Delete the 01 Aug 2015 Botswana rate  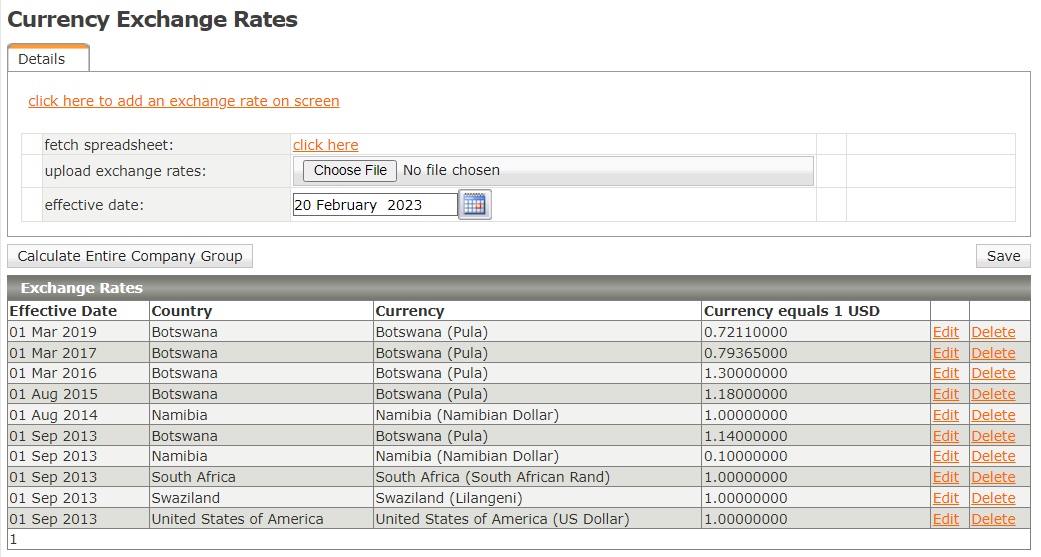[993, 394]
